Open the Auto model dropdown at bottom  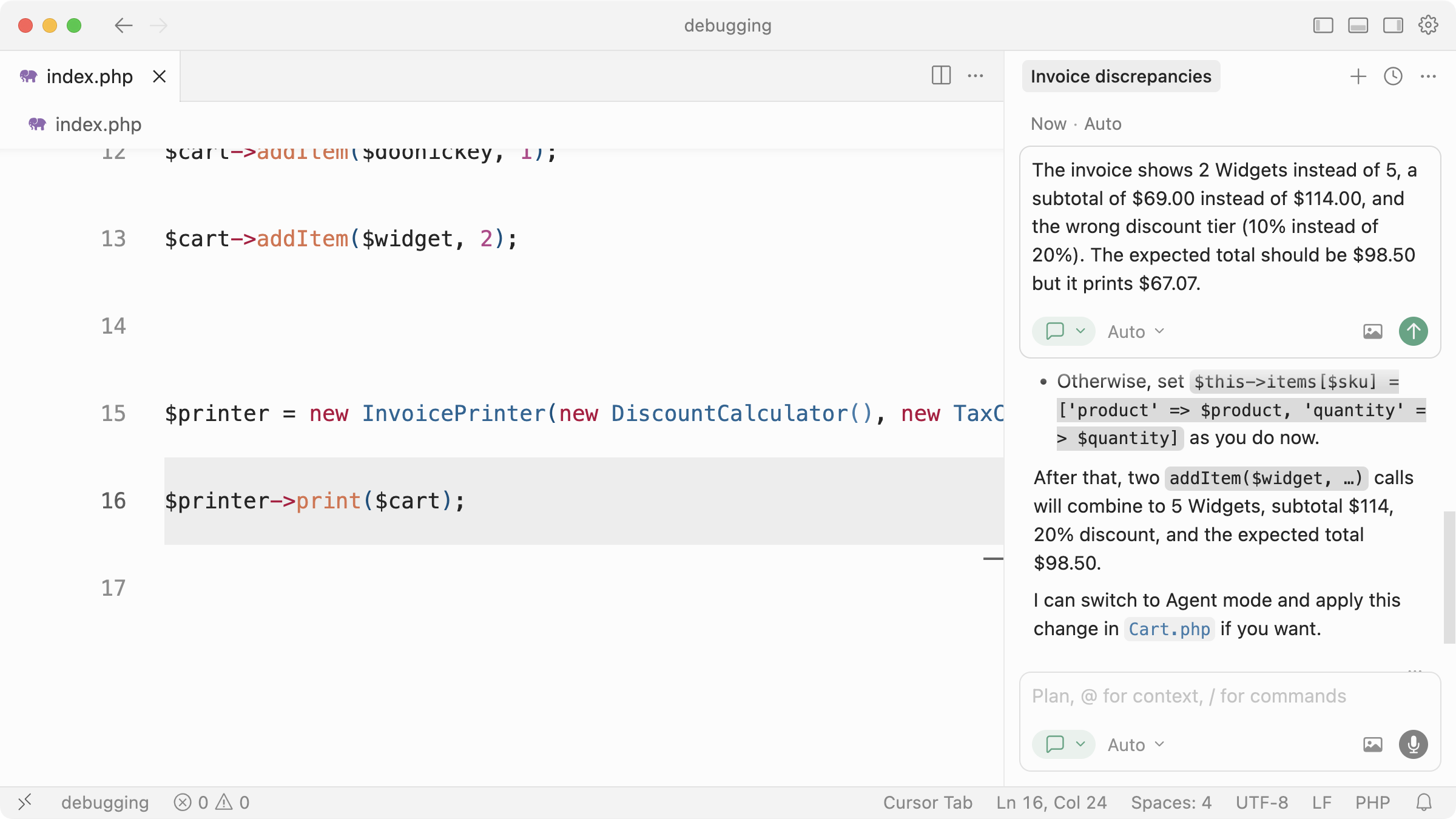(1136, 744)
